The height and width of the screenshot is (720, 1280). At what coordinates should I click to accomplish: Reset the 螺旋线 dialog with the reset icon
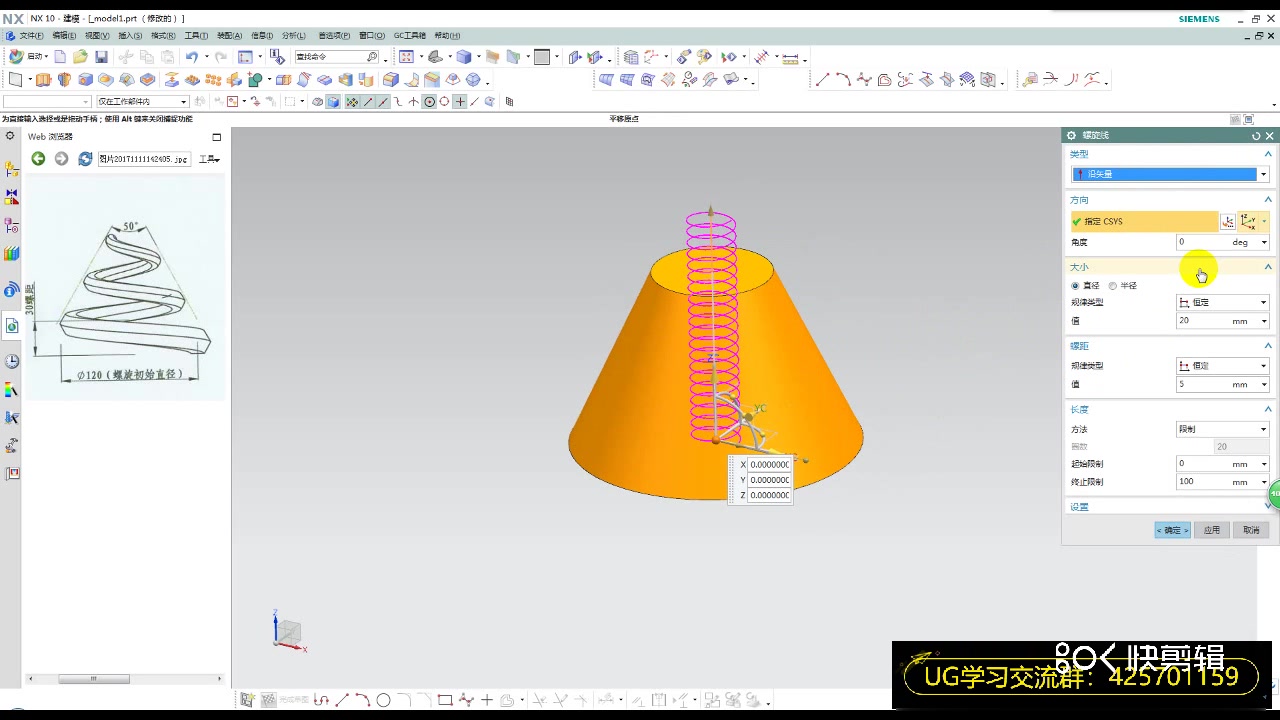pyautogui.click(x=1256, y=136)
